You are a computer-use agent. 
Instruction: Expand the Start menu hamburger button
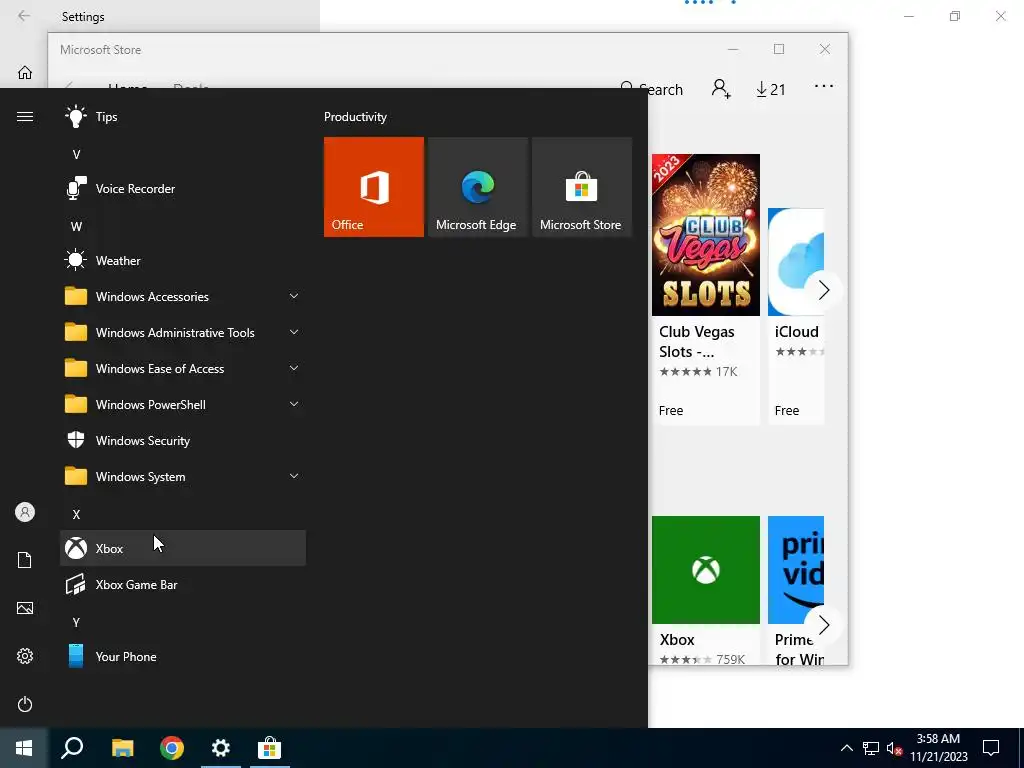click(25, 117)
